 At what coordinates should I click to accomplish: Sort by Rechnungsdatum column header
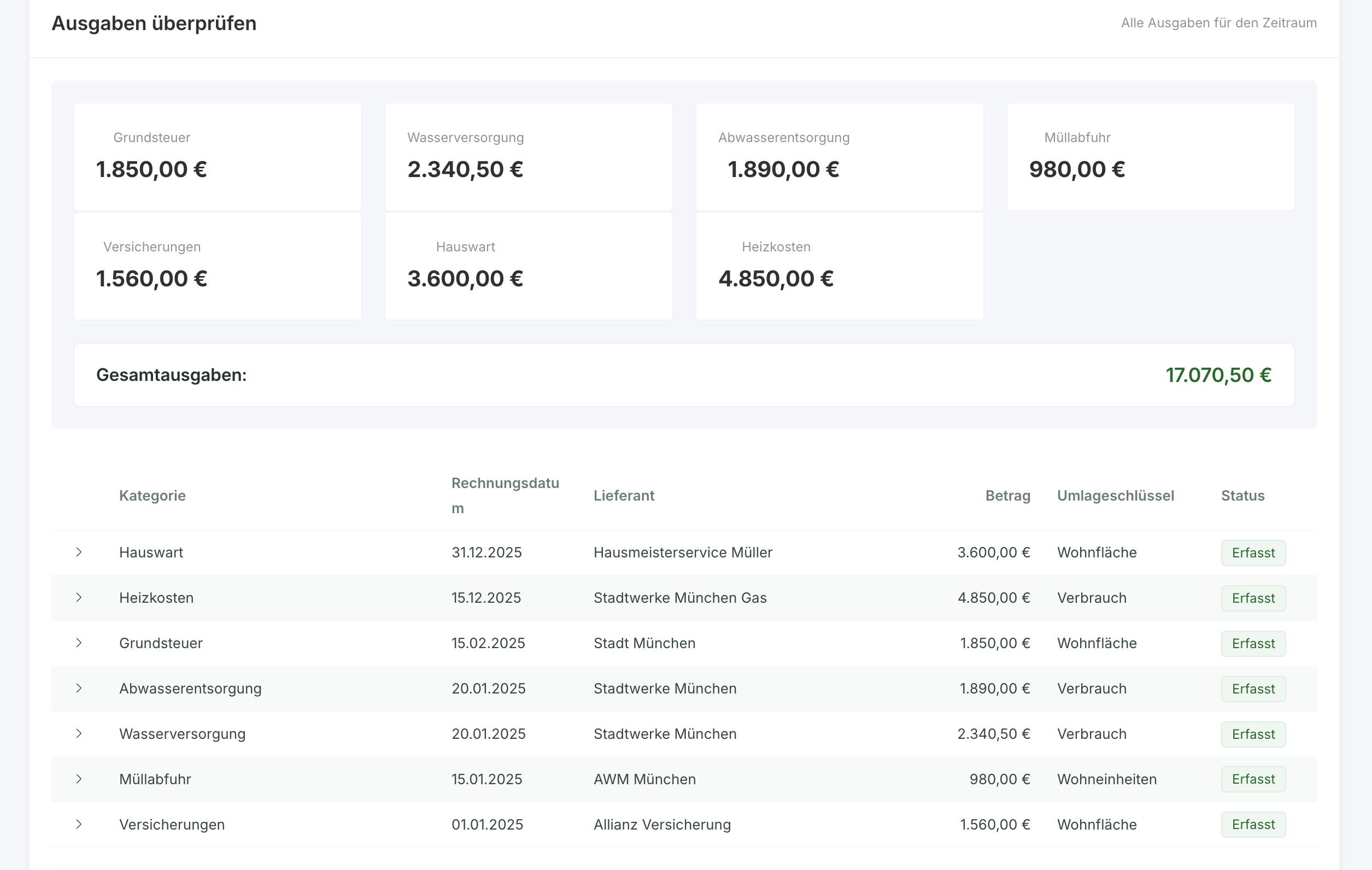tap(505, 495)
